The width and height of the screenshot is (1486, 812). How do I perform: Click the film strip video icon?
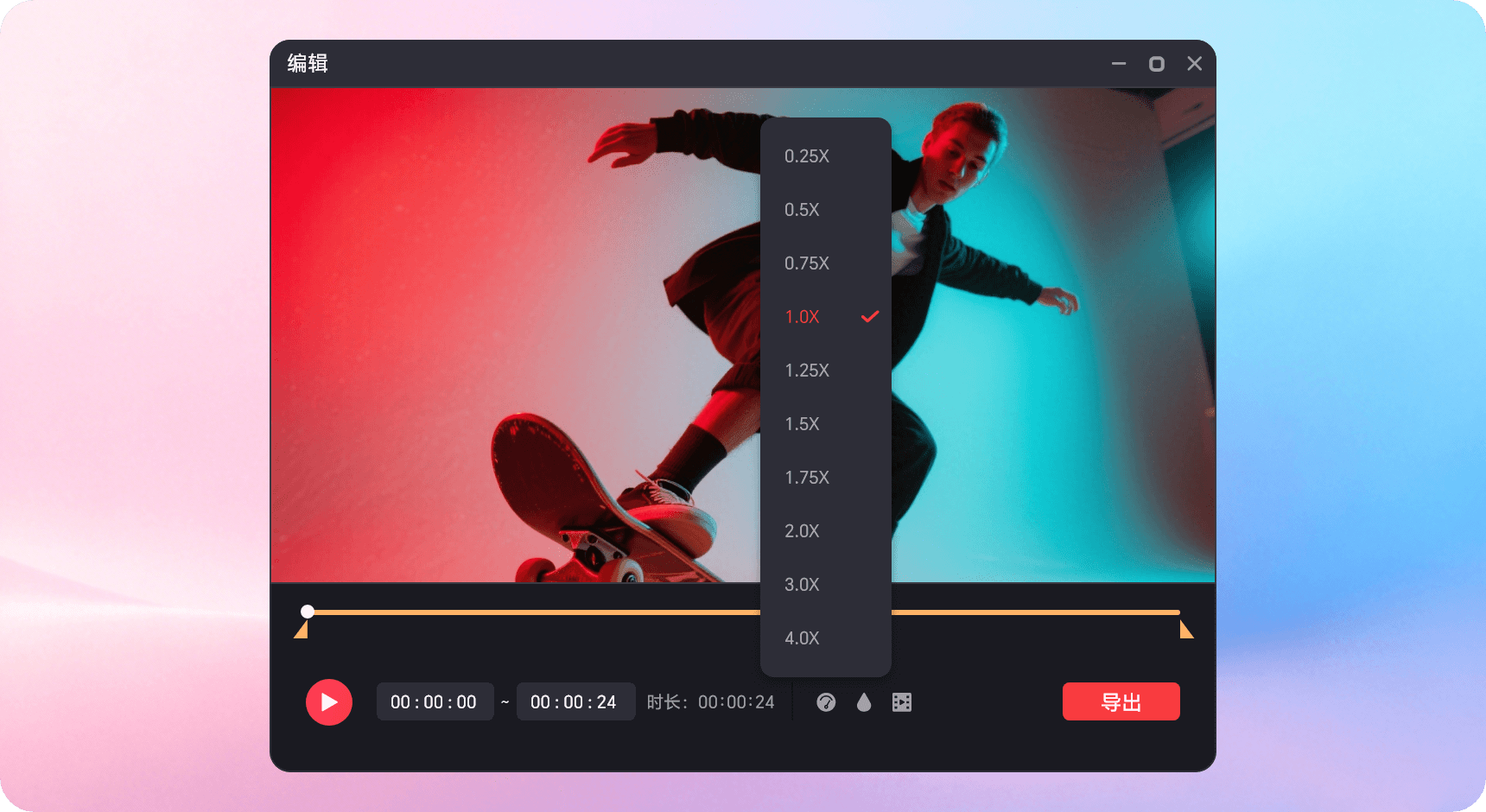pyautogui.click(x=902, y=702)
